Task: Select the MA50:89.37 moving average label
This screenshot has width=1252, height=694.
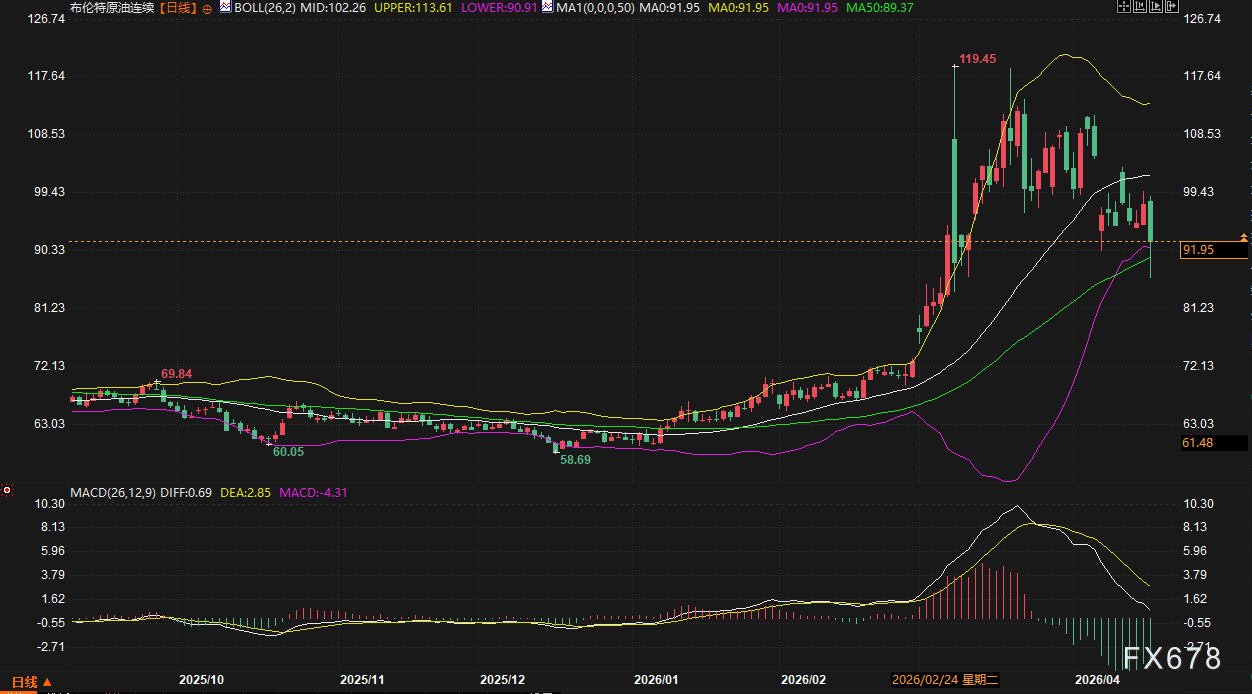Action: tap(880, 8)
